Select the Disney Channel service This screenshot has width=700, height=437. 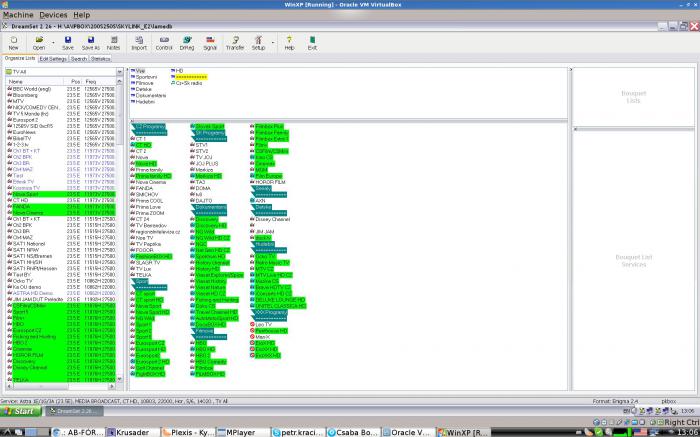click(x=270, y=220)
